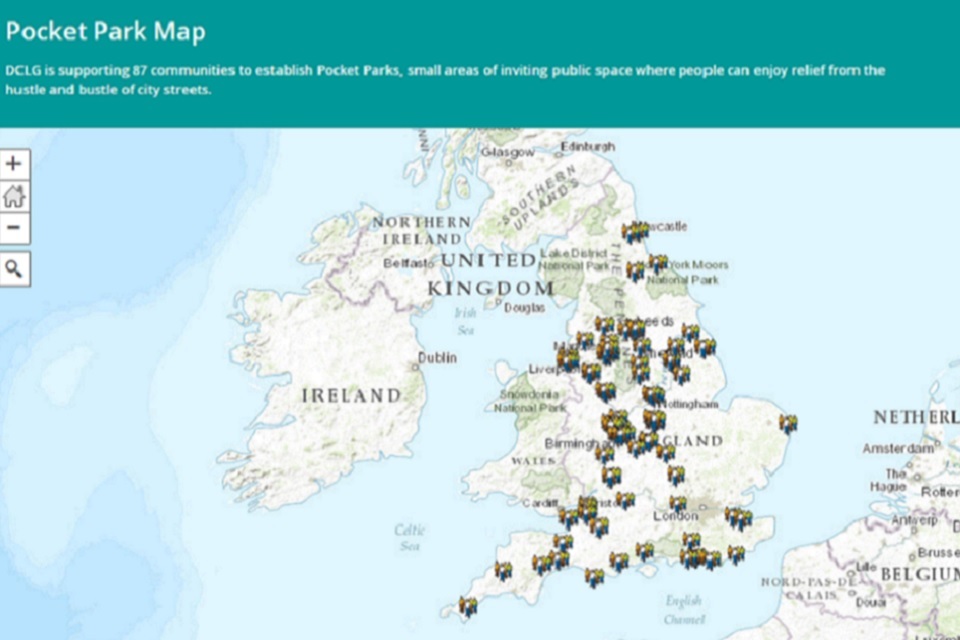The height and width of the screenshot is (640, 960).
Task: Reset map to home extent
Action: (x=15, y=197)
